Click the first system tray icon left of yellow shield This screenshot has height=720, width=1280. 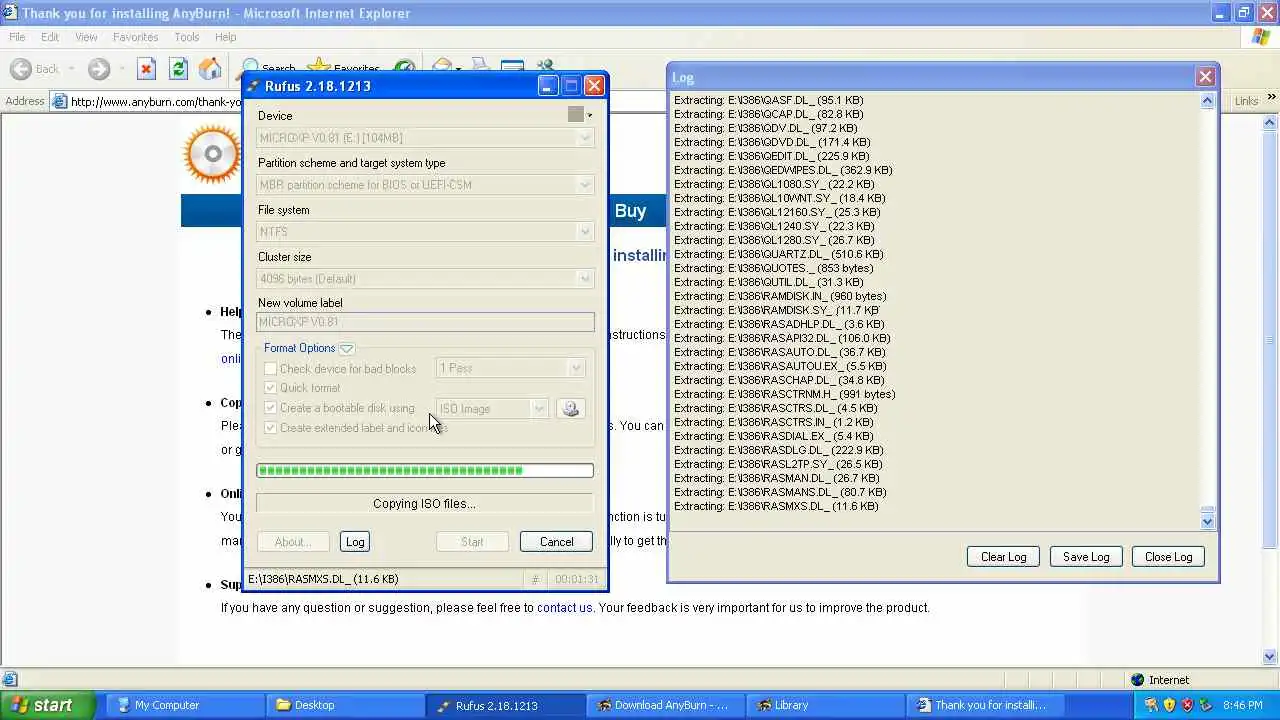click(1151, 705)
